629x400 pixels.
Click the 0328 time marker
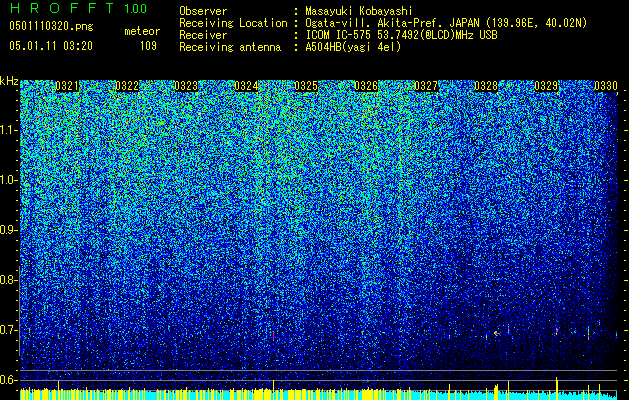486,86
